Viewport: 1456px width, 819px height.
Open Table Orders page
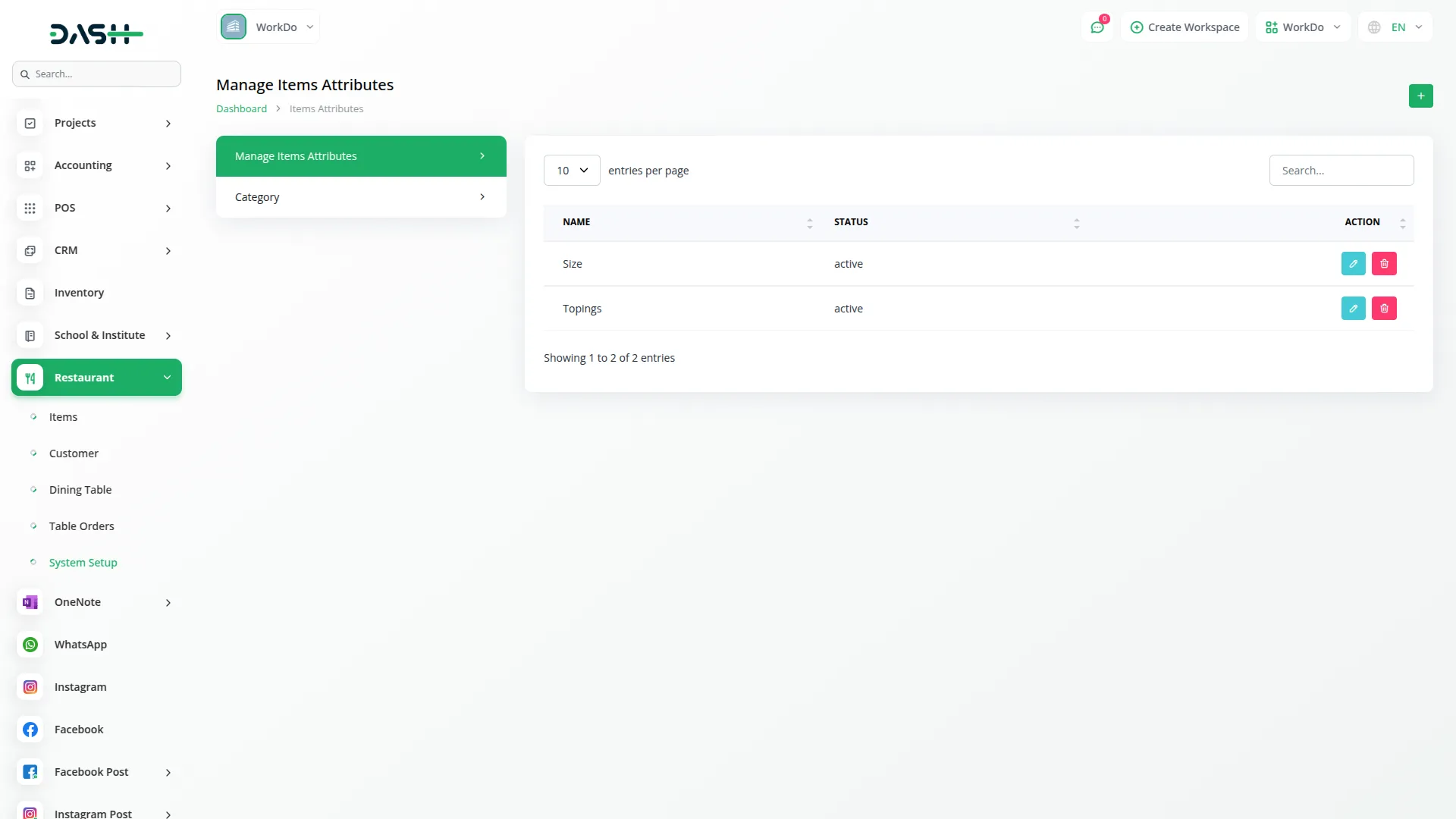tap(82, 526)
